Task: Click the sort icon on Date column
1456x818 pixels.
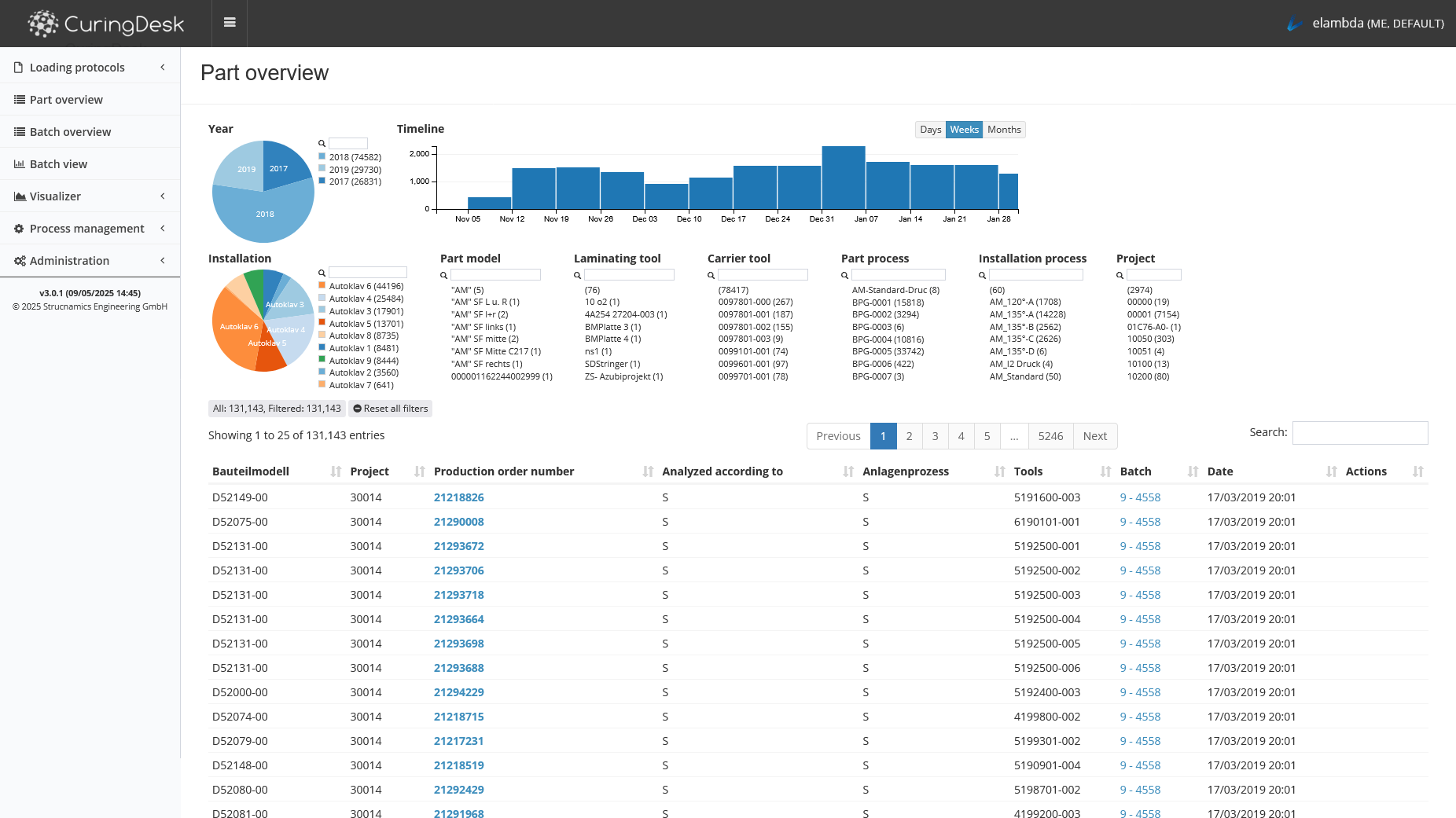Action: pyautogui.click(x=1331, y=471)
